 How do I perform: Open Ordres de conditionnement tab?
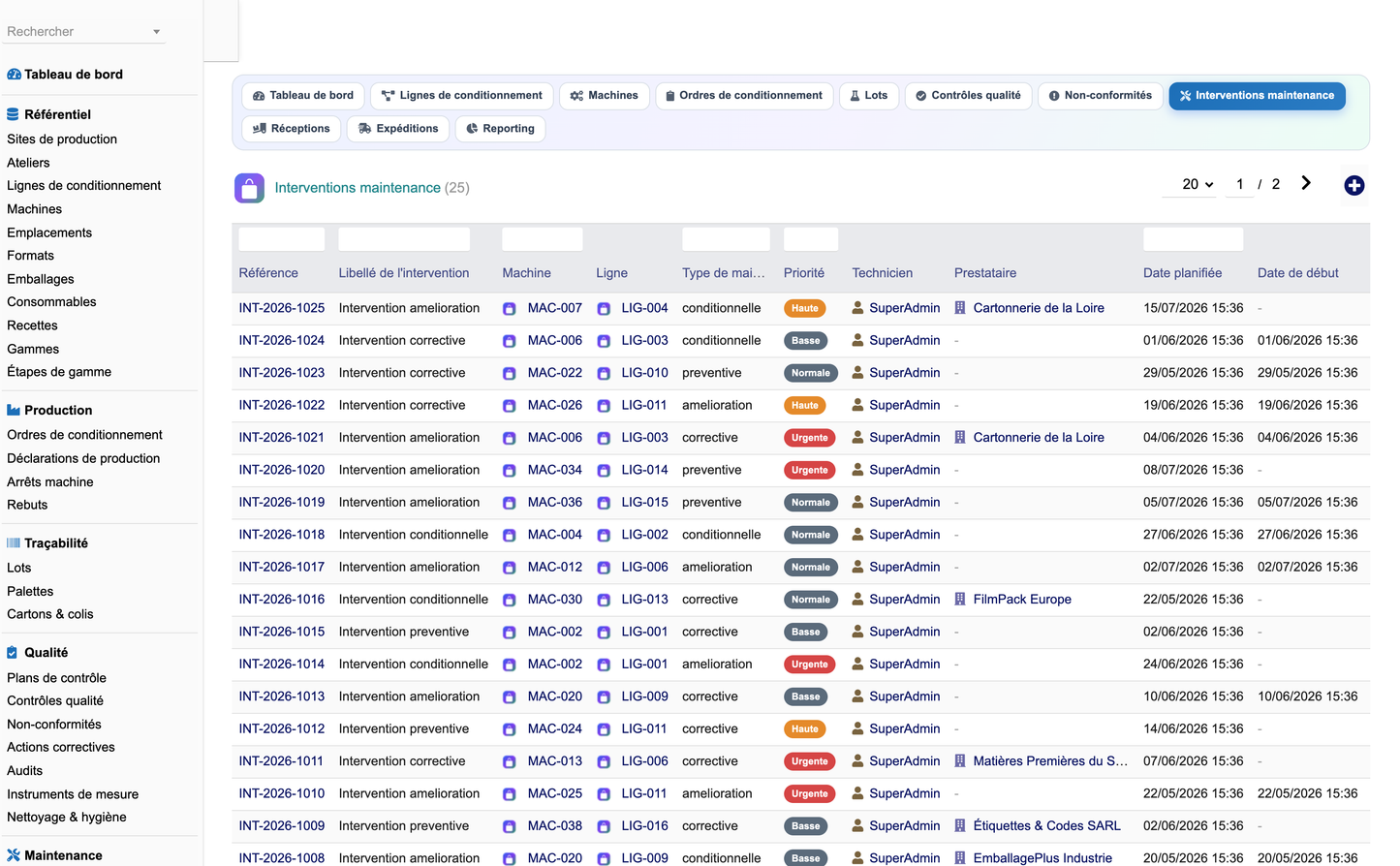744,96
